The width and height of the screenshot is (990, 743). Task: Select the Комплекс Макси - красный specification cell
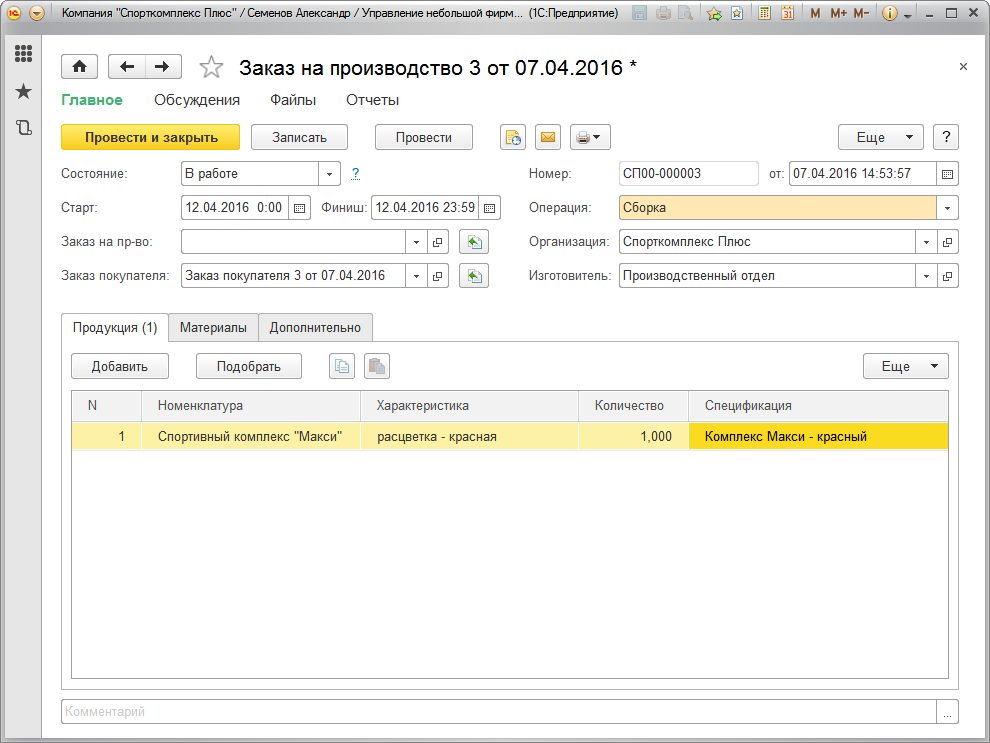point(818,437)
